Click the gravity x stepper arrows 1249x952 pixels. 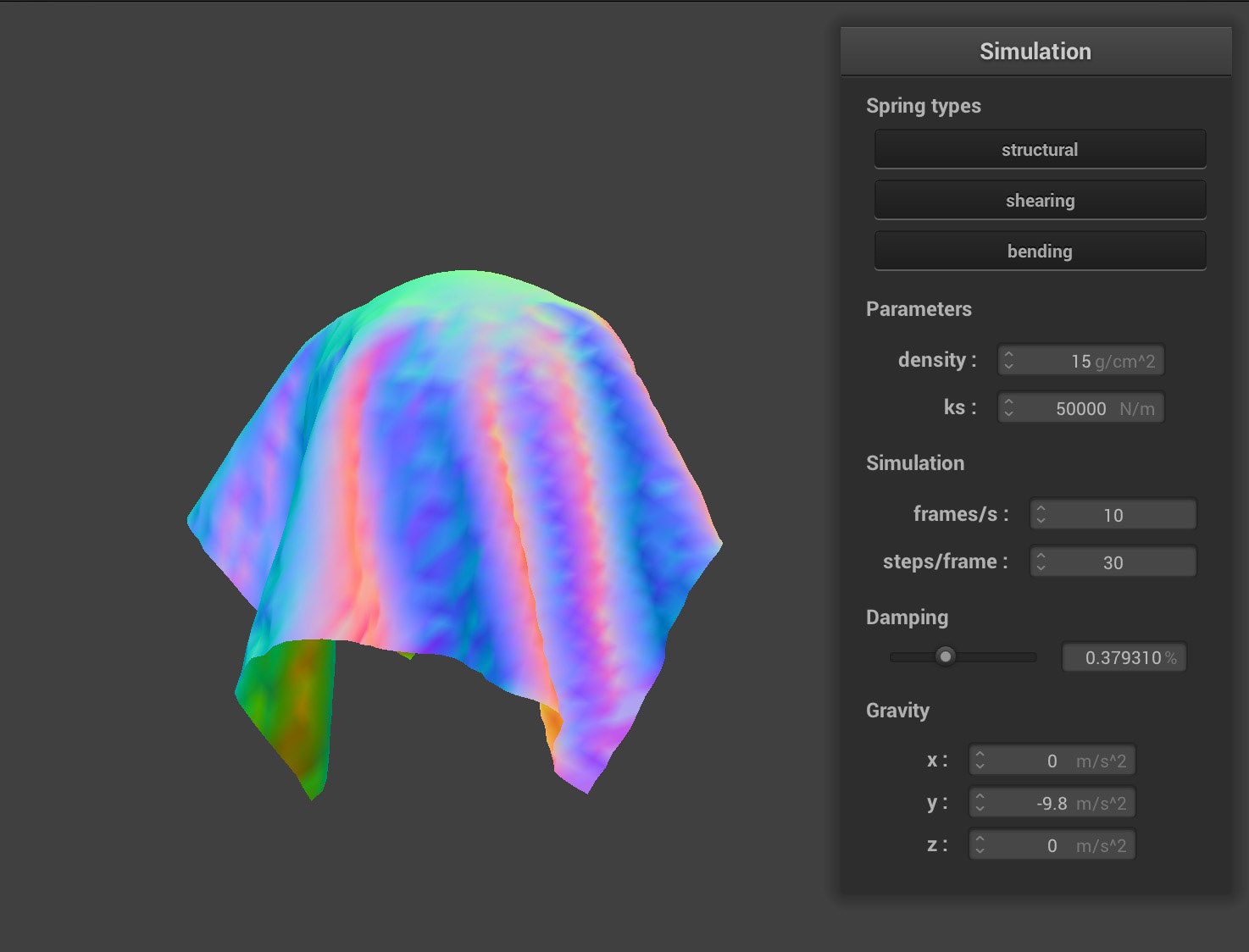980,761
